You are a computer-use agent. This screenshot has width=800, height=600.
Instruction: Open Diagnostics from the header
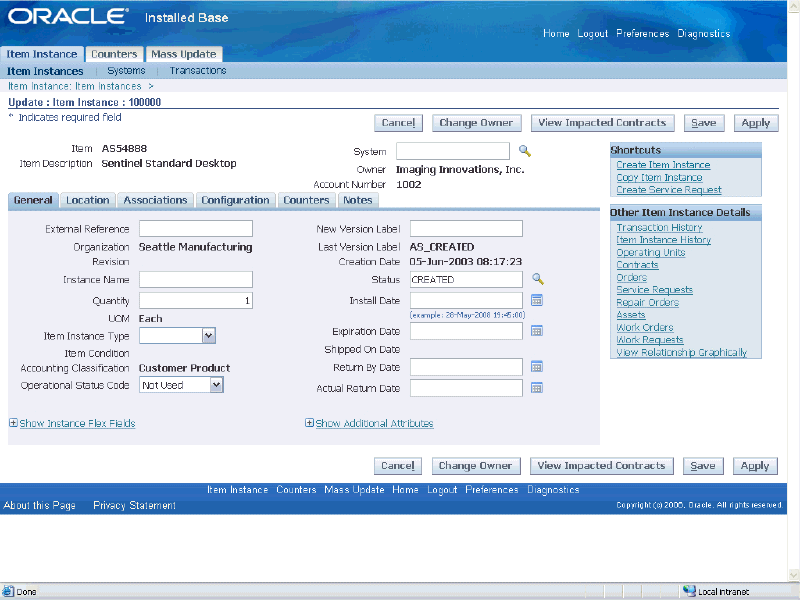click(704, 34)
